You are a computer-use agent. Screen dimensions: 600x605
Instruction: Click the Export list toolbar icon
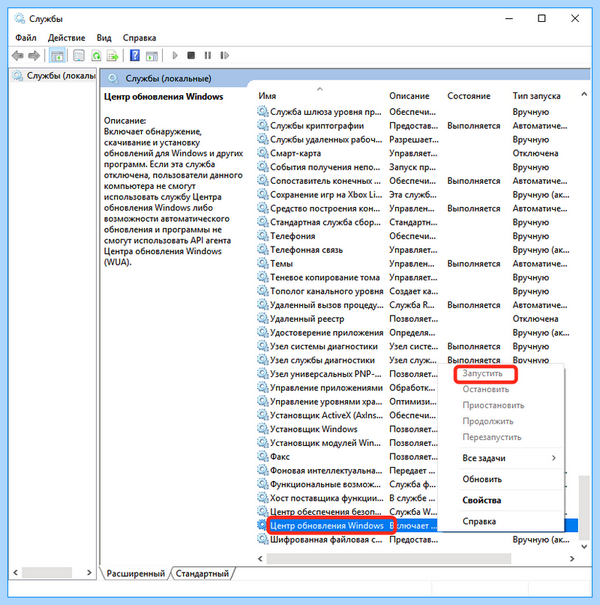coord(112,56)
